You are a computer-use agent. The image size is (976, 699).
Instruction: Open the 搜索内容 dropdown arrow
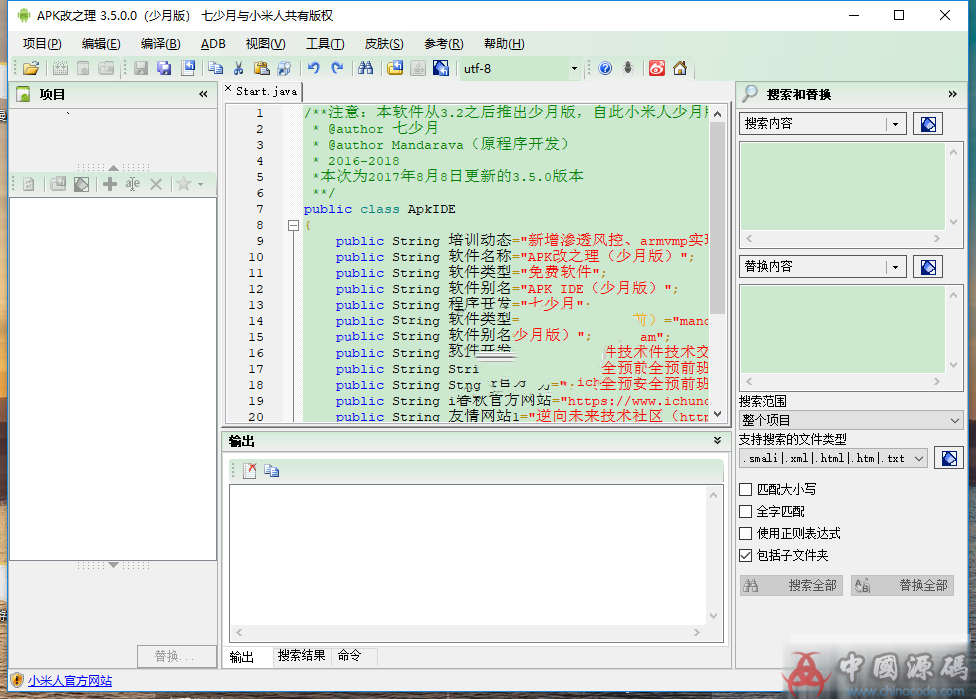895,124
